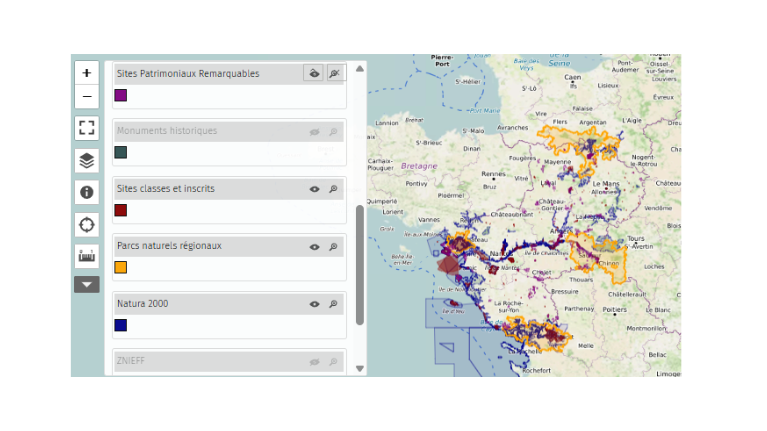The image size is (767, 431).
Task: Zoom to Sites Patrimoniaux Remarquables layer extent
Action: (335, 73)
